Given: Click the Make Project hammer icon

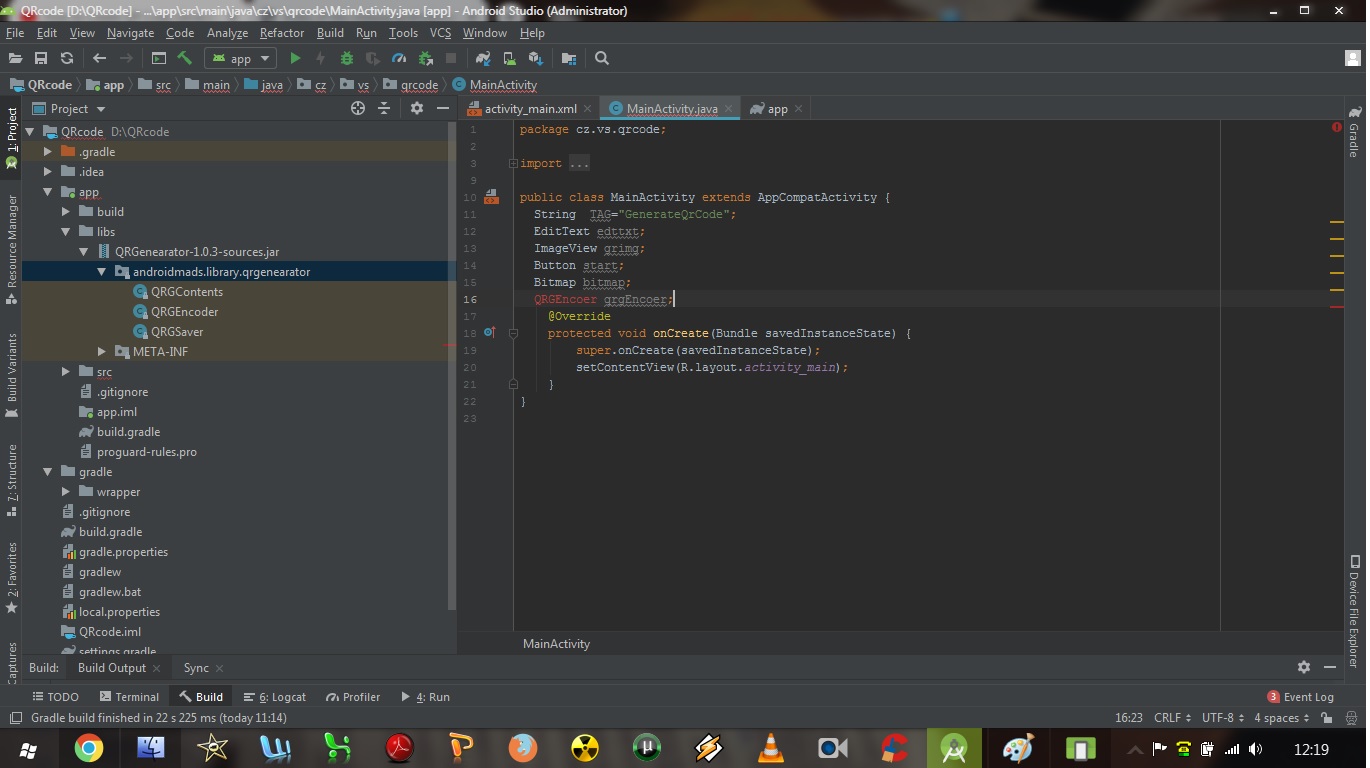Looking at the screenshot, I should 184,59.
